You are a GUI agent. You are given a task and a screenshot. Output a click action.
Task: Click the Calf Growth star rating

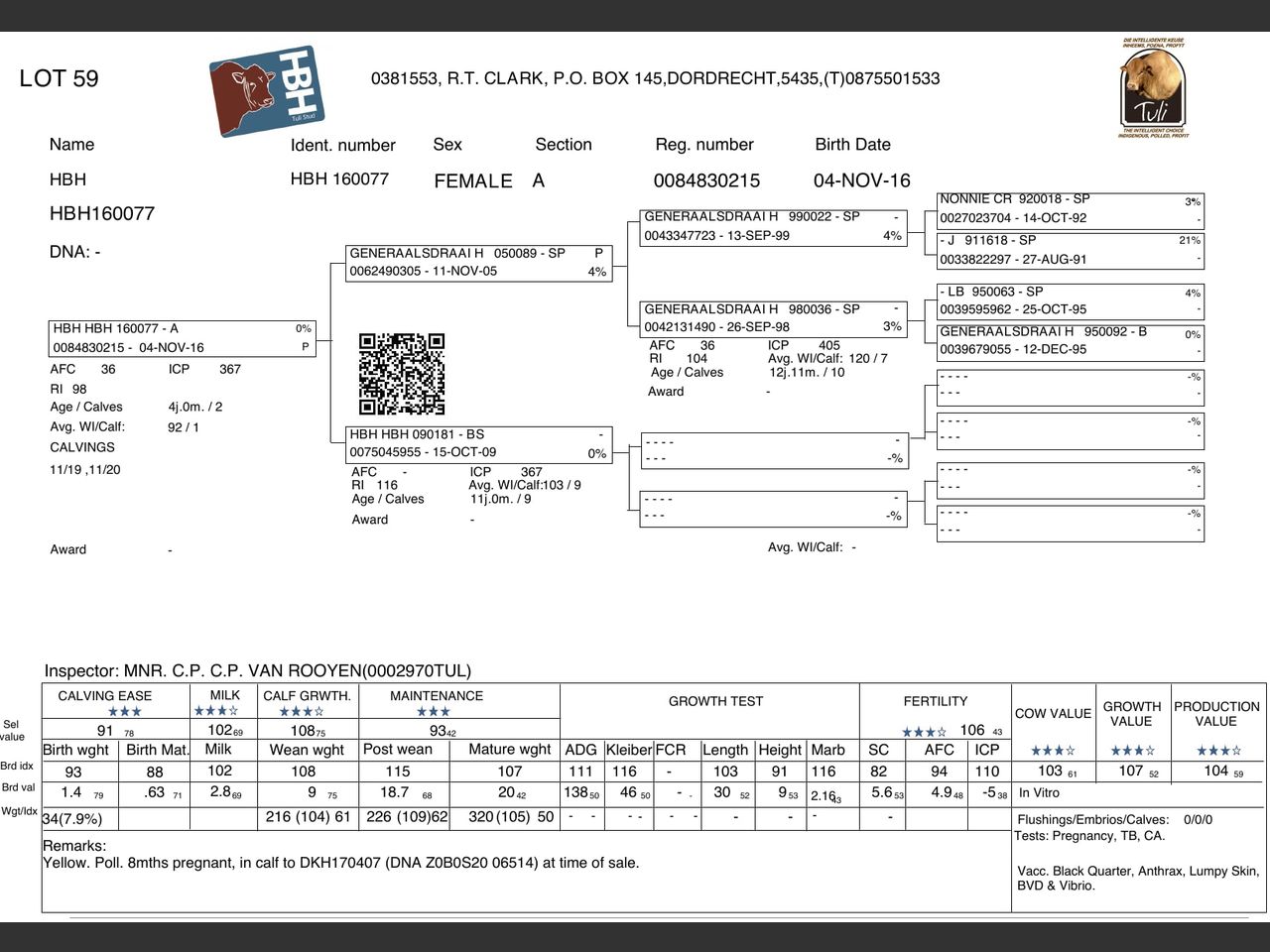click(302, 711)
